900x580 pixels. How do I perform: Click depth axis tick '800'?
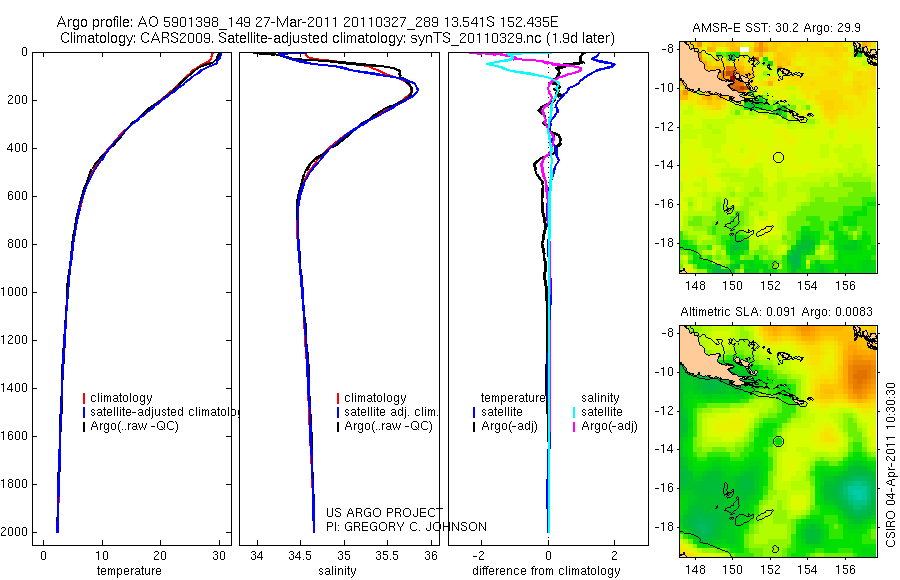click(16, 244)
